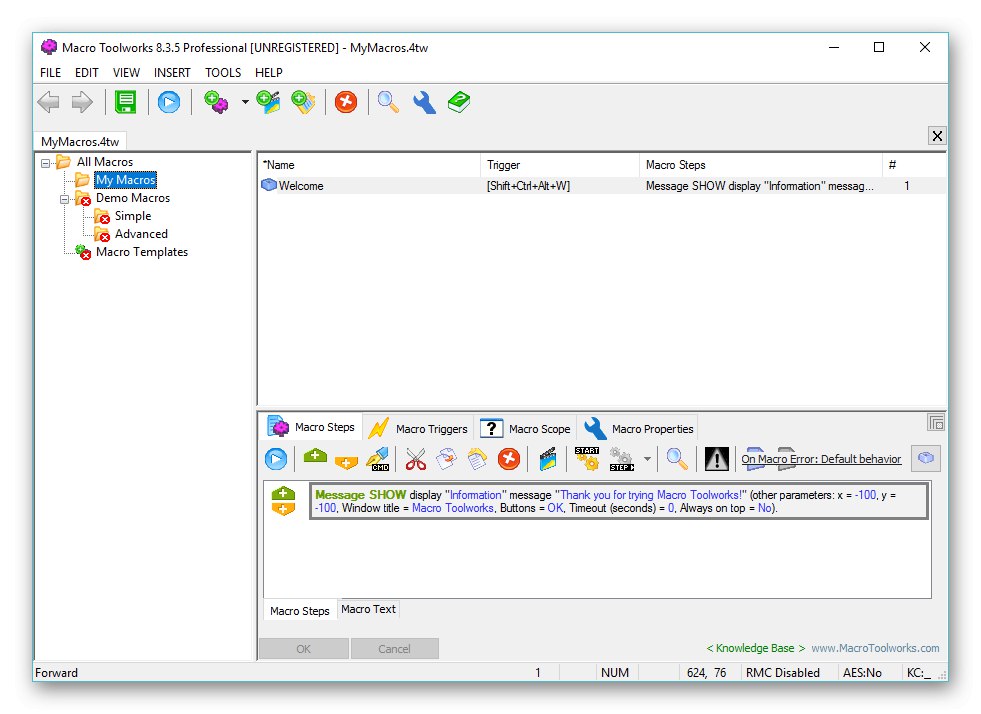Save macro file with green disk icon
This screenshot has height=714, width=981.
(126, 102)
